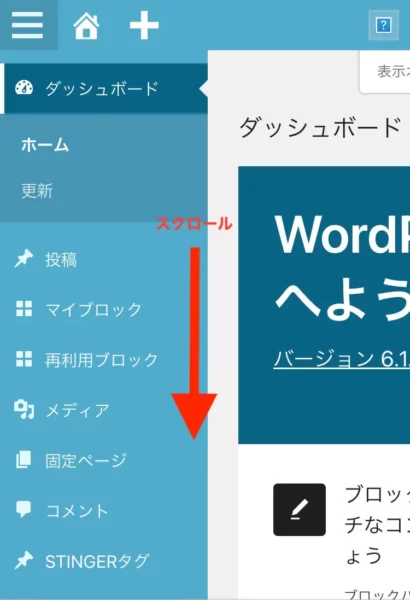Toggle the hamburger menu icon
Image resolution: width=410 pixels, height=600 pixels.
click(x=27, y=25)
